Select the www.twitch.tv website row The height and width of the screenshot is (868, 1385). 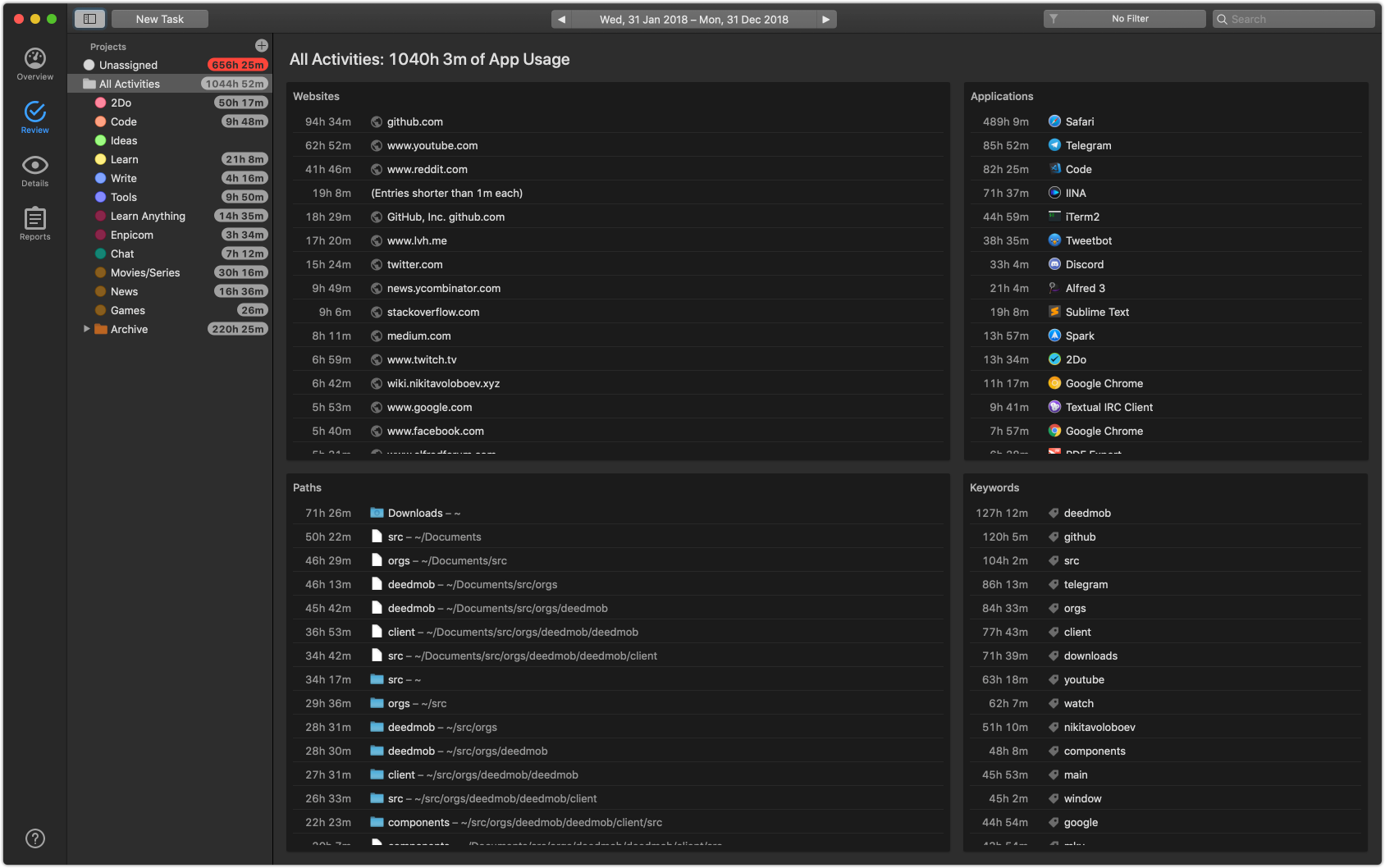tap(618, 359)
